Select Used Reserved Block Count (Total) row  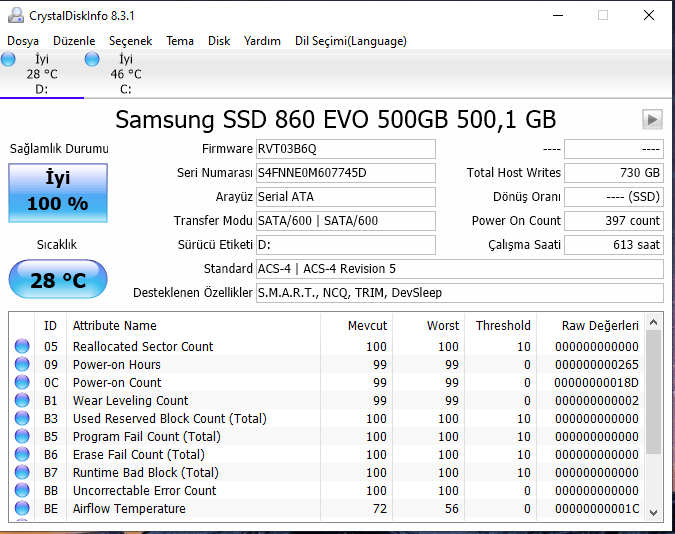(x=327, y=418)
